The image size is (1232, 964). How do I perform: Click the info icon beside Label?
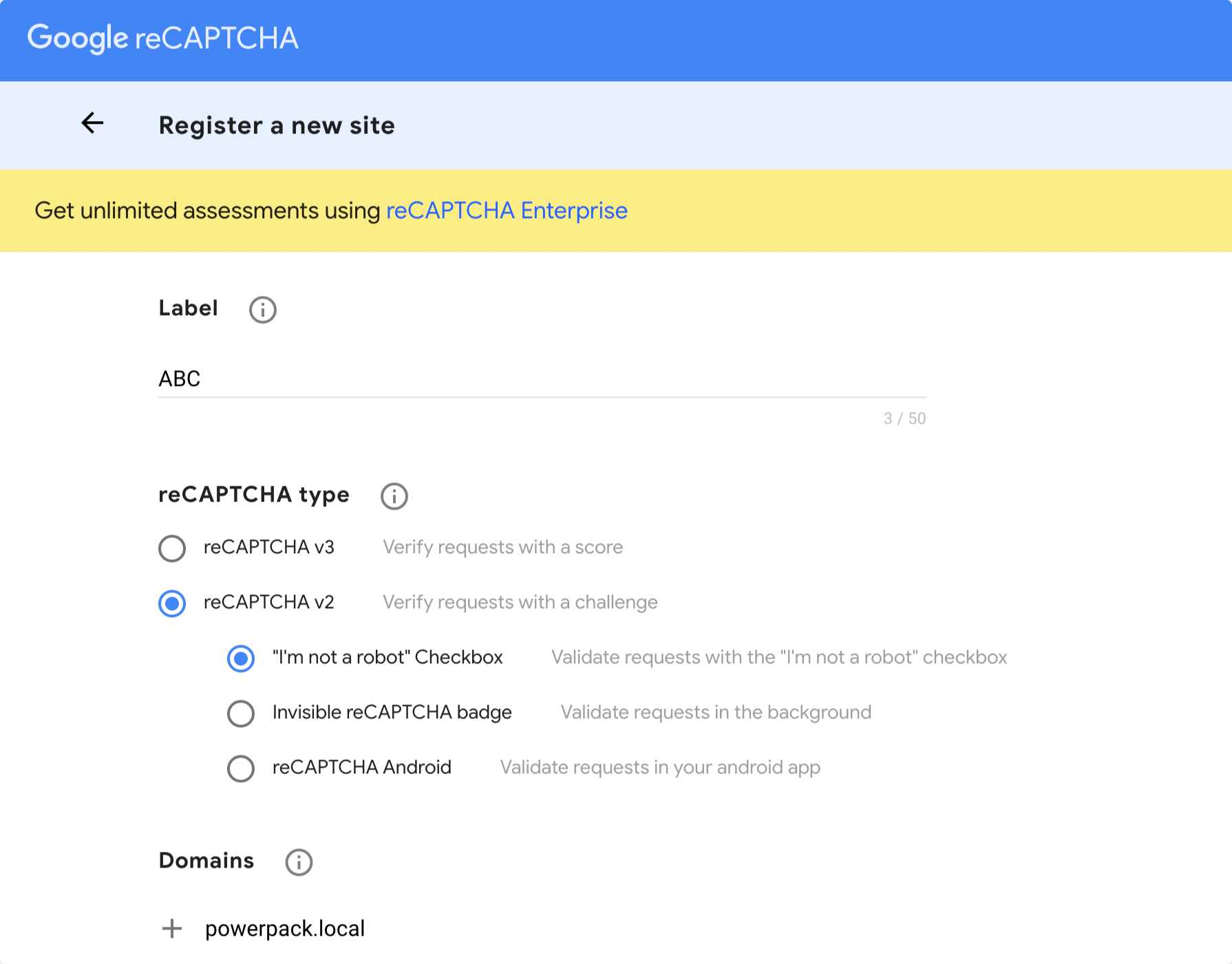(262, 310)
